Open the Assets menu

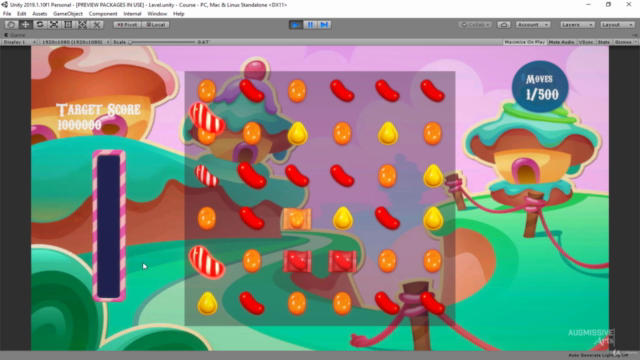(x=40, y=14)
